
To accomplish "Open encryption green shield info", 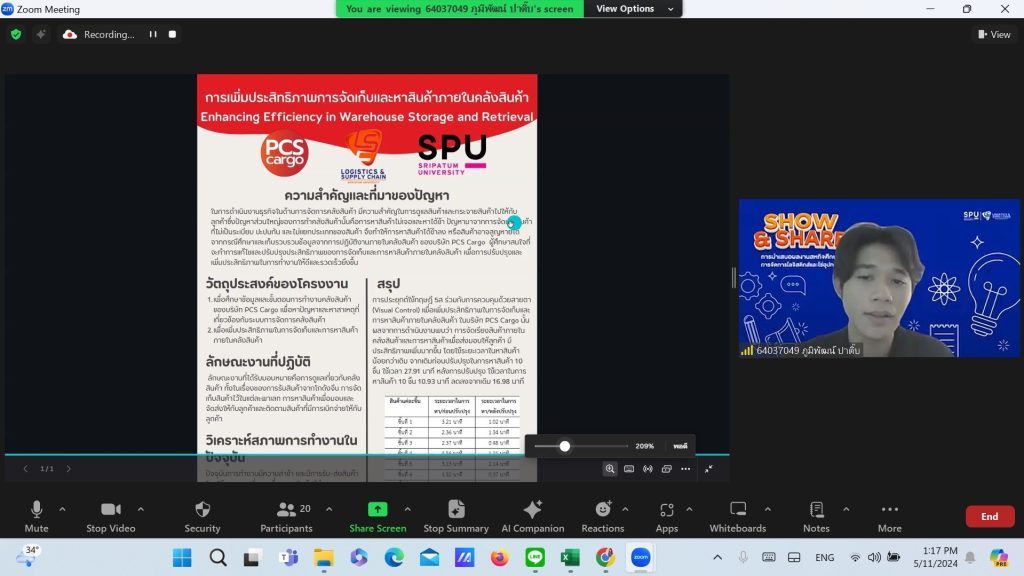I will 16,34.
